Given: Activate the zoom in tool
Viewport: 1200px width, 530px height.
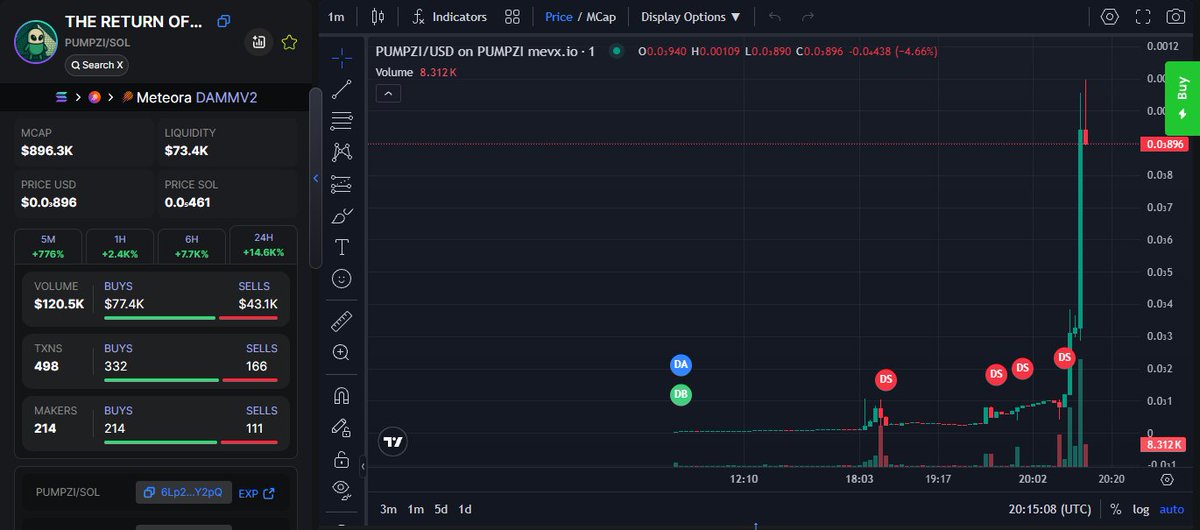Looking at the screenshot, I should point(341,352).
